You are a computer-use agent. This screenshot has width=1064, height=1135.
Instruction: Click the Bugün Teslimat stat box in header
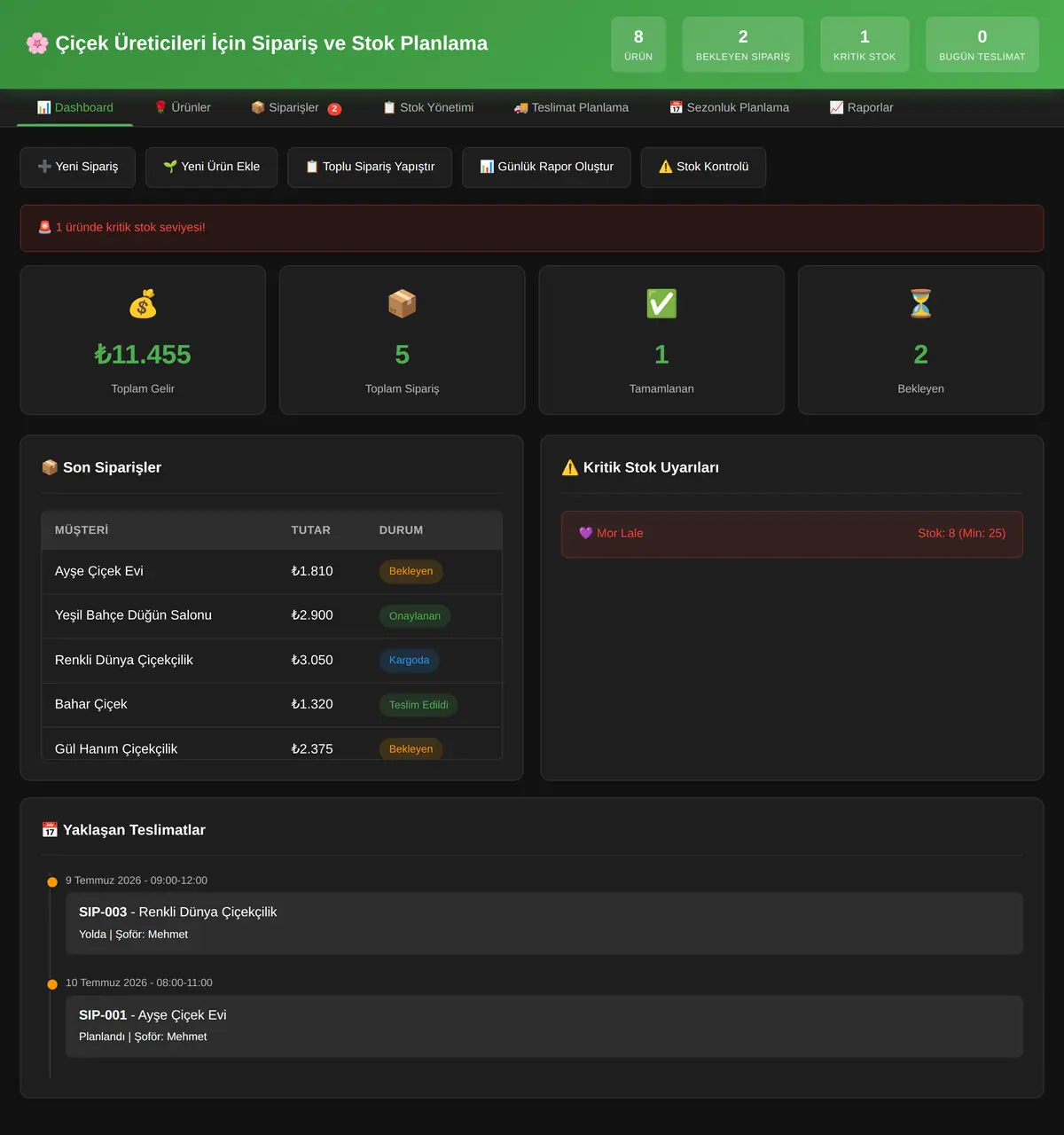pyautogui.click(x=982, y=44)
